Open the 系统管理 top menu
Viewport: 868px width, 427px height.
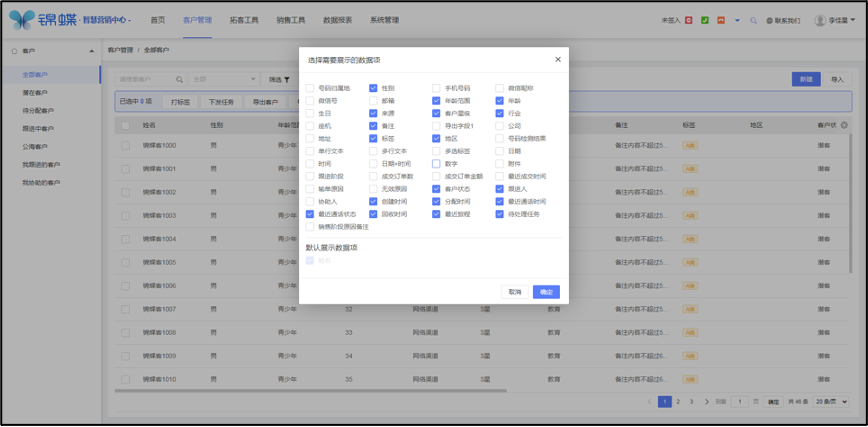click(384, 20)
